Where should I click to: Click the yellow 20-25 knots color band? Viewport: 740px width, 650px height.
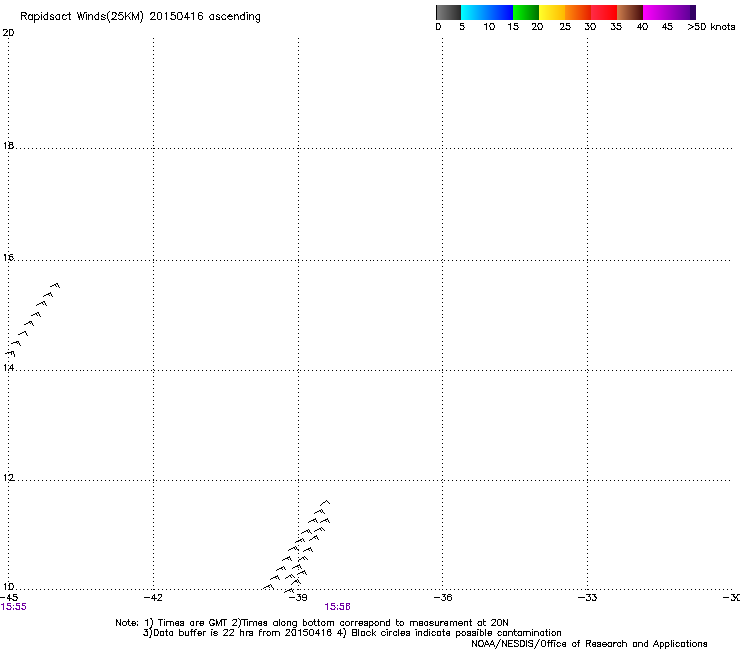(552, 12)
